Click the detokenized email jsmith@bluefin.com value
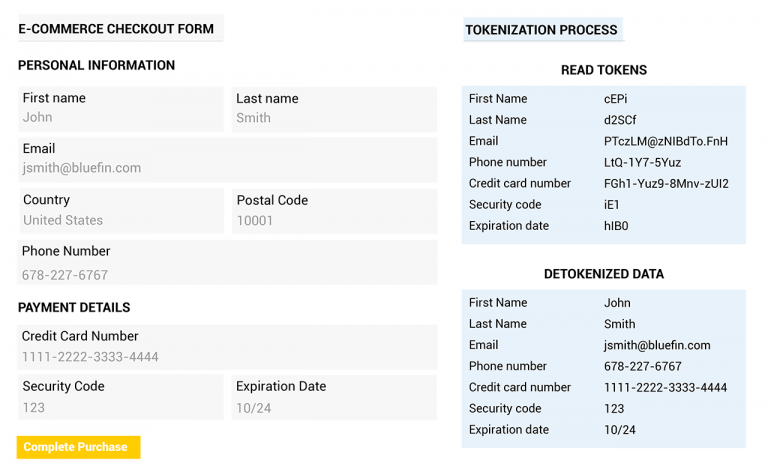Screen dimensions: 768x469 click(x=657, y=345)
